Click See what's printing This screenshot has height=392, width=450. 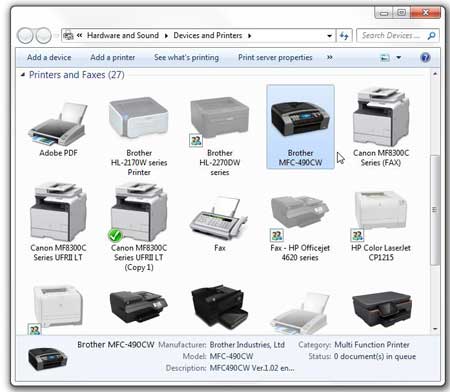click(186, 57)
